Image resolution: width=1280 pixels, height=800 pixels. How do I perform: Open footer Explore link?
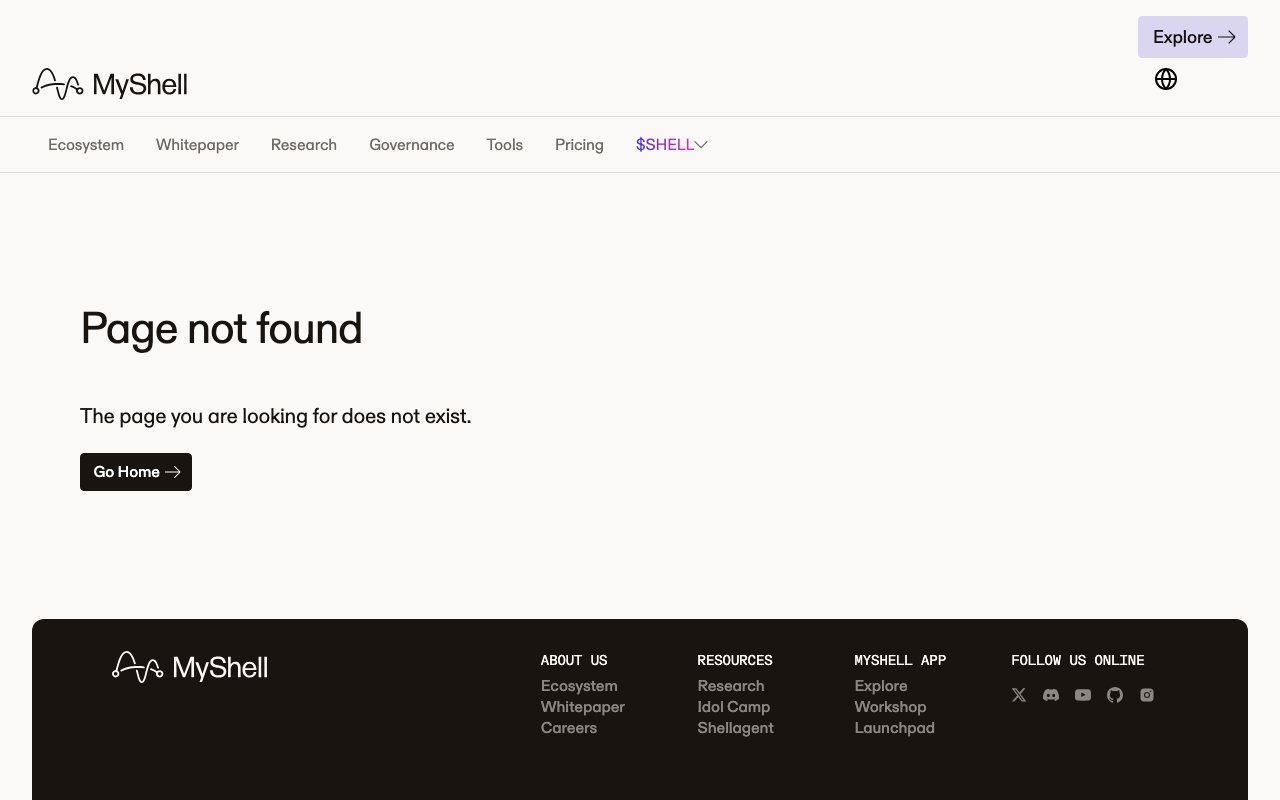click(x=881, y=686)
